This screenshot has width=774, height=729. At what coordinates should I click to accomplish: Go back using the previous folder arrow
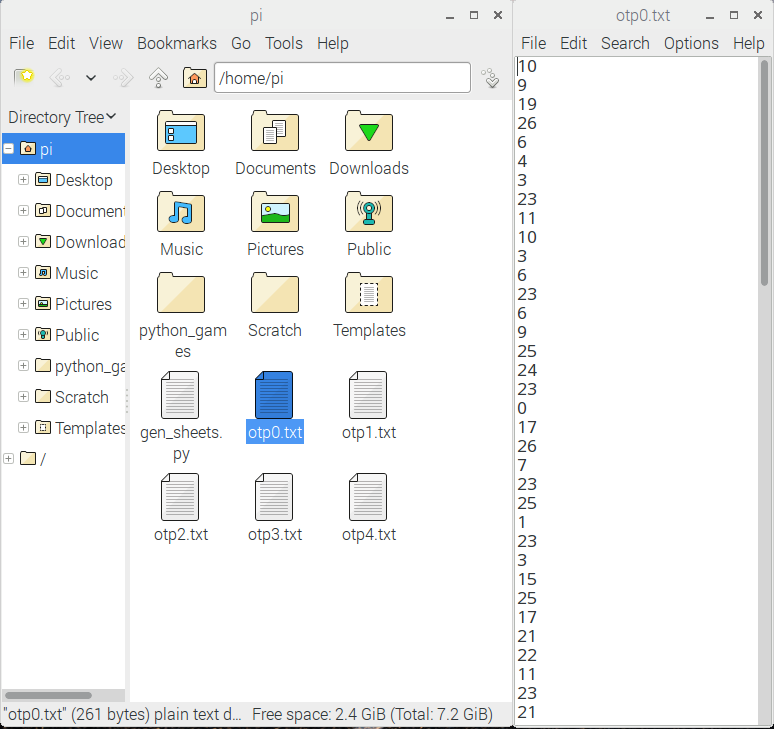click(59, 77)
